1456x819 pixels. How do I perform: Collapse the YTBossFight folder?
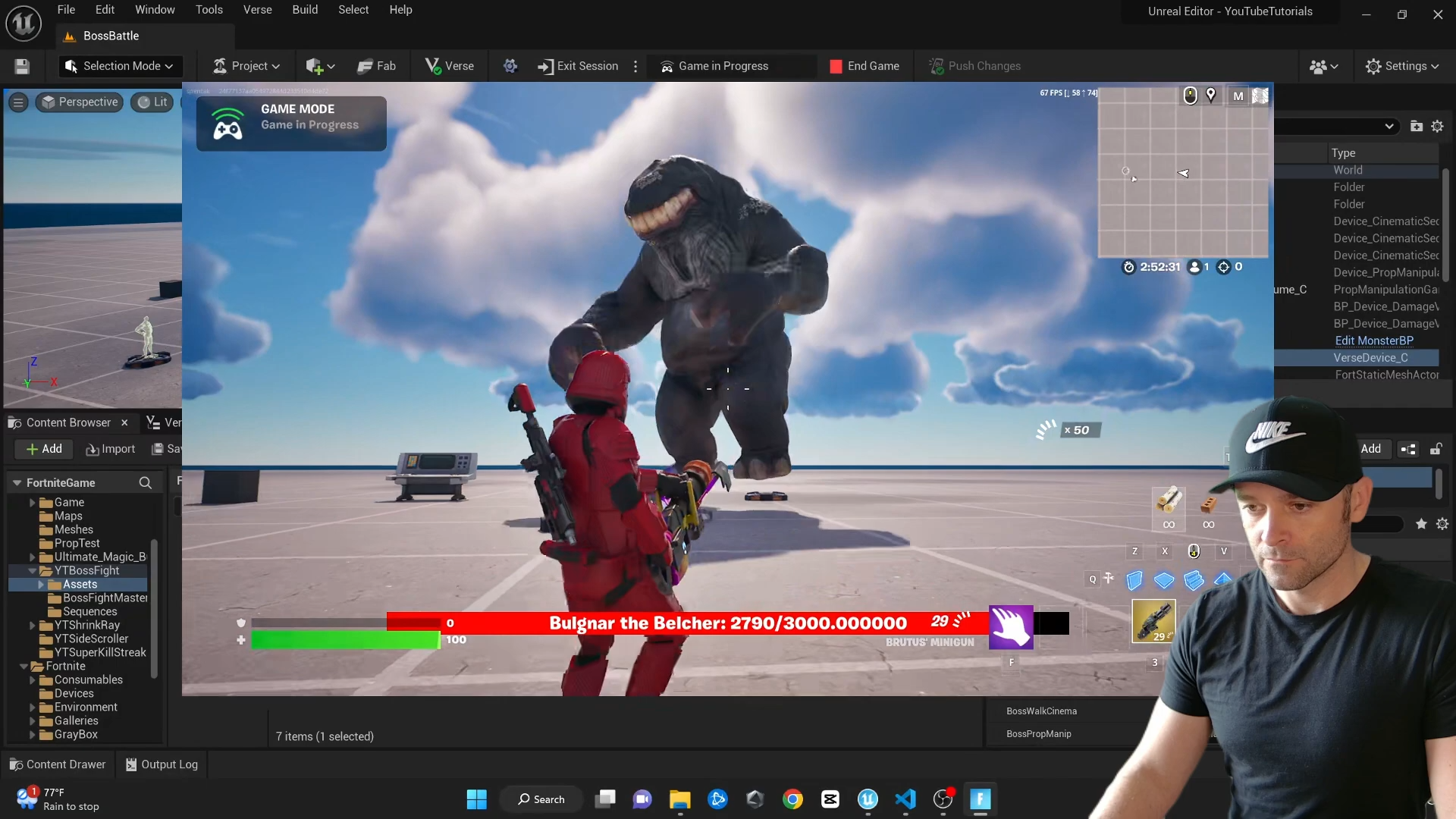(33, 571)
